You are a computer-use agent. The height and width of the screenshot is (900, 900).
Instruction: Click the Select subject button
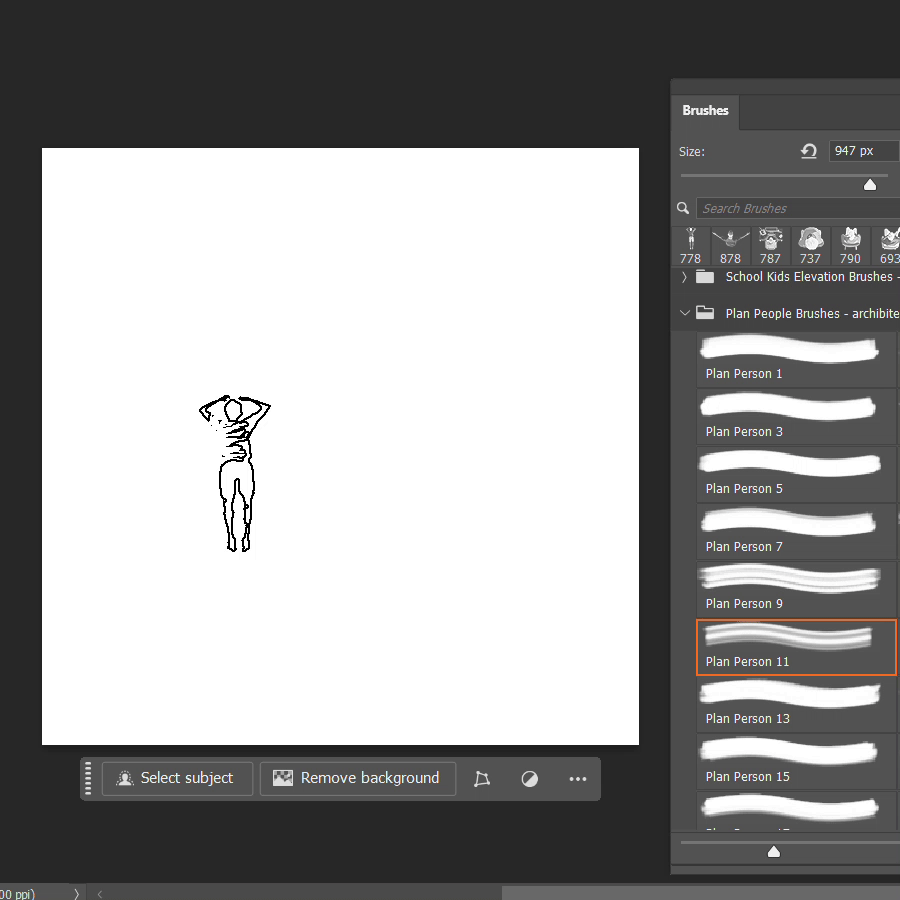pyautogui.click(x=175, y=778)
